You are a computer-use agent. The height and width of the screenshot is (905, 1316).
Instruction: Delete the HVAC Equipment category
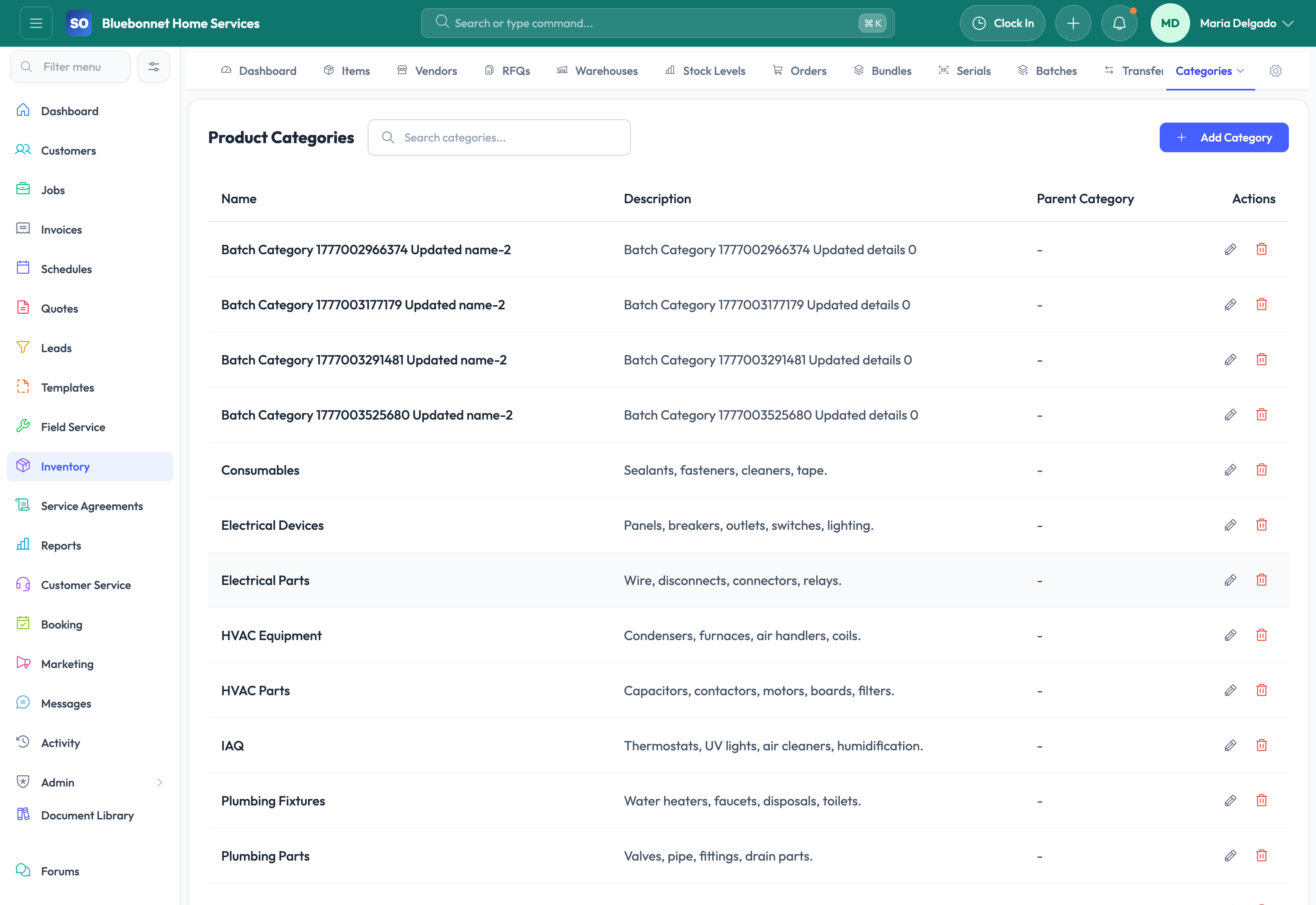[1261, 635]
